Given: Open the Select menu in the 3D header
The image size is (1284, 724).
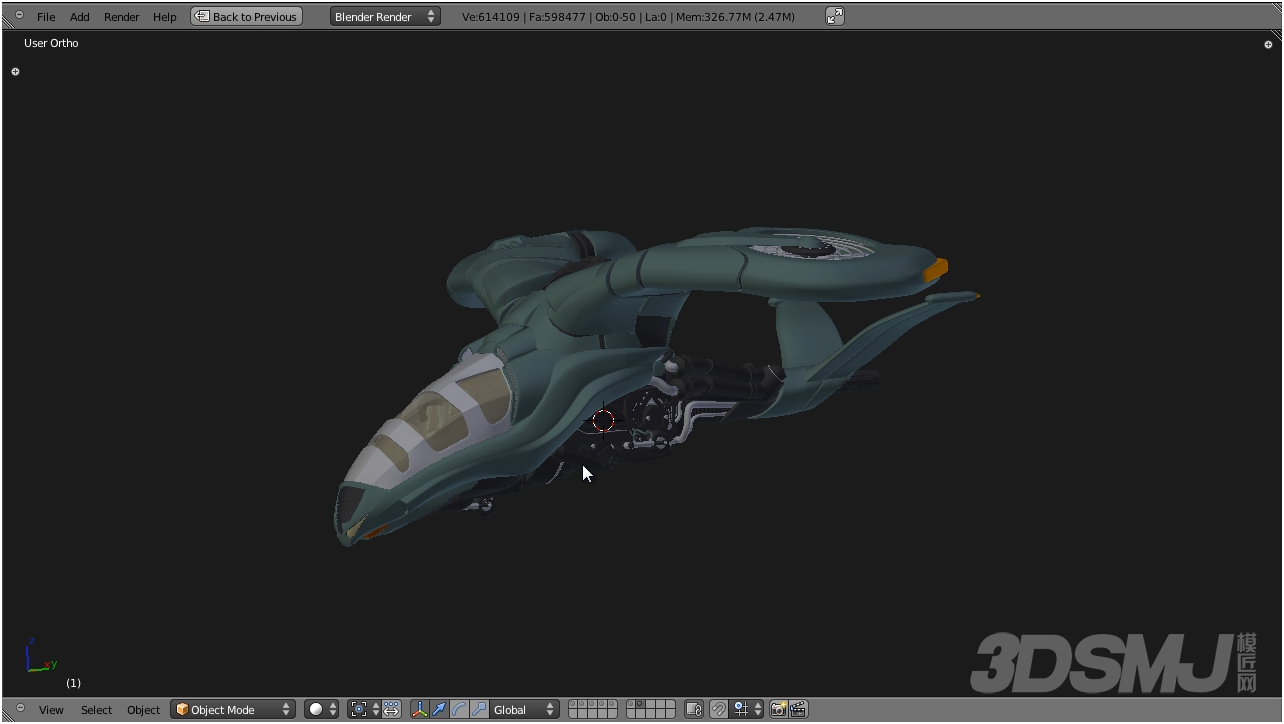Looking at the screenshot, I should tap(97, 710).
